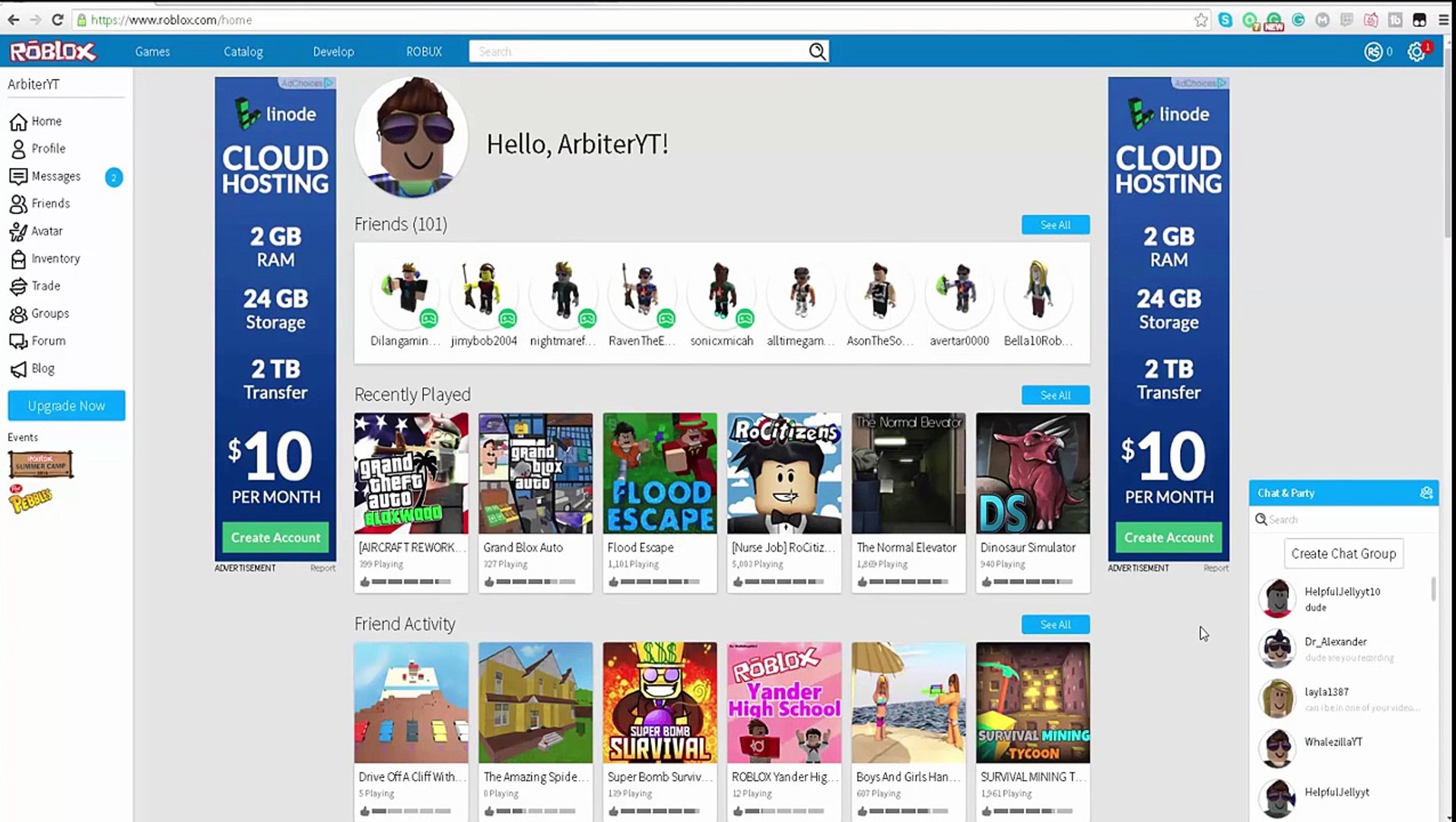Open the Flood Escape game thumbnail
Viewport: 1456px width, 822px height.
(660, 473)
